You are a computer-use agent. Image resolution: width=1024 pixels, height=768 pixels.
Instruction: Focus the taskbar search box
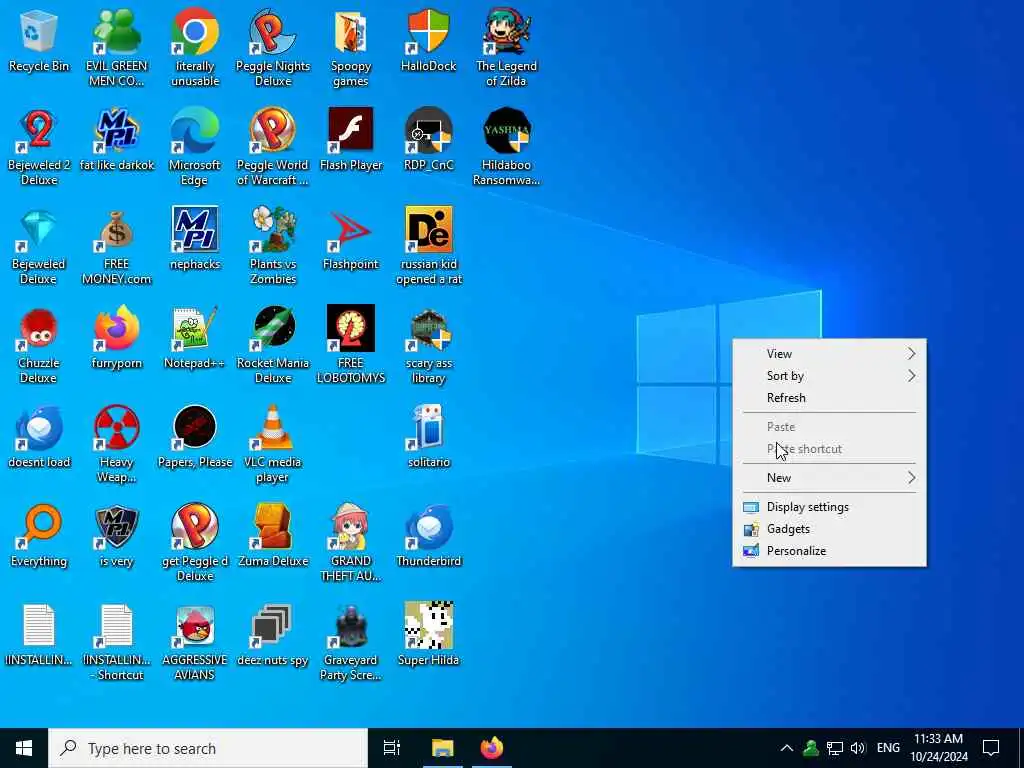coord(208,748)
